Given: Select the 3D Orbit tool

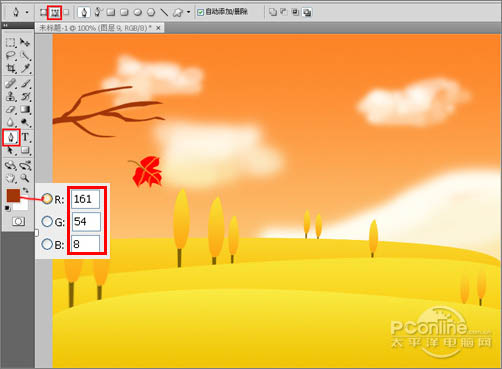Looking at the screenshot, I should tap(25, 165).
